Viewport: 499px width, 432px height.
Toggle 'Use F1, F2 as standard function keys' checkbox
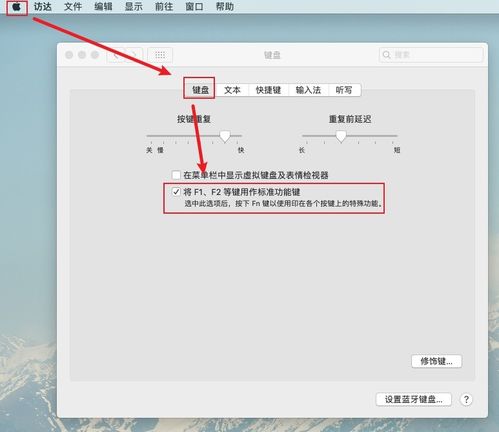click(x=176, y=192)
